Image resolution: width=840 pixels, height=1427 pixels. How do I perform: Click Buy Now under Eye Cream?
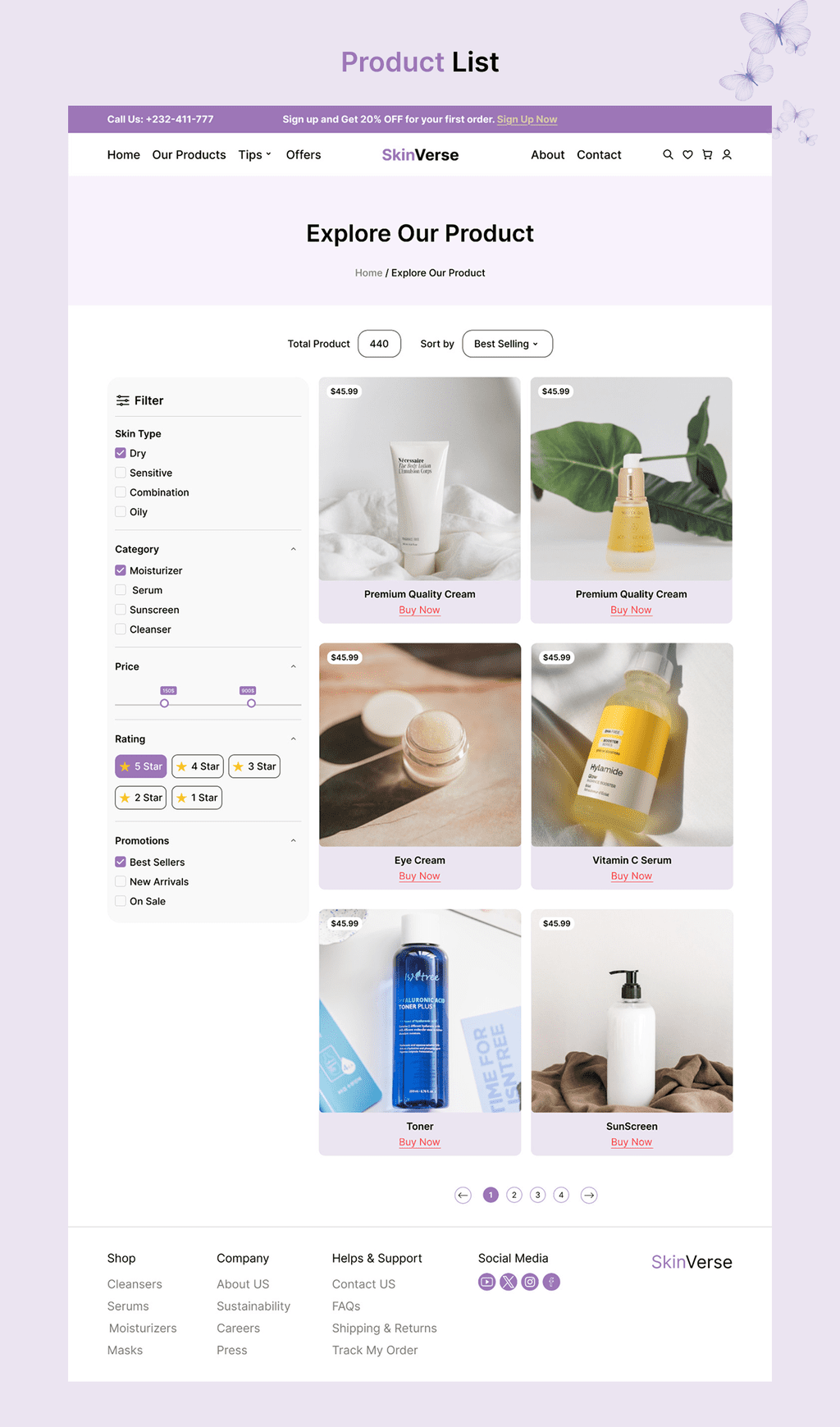(x=419, y=876)
